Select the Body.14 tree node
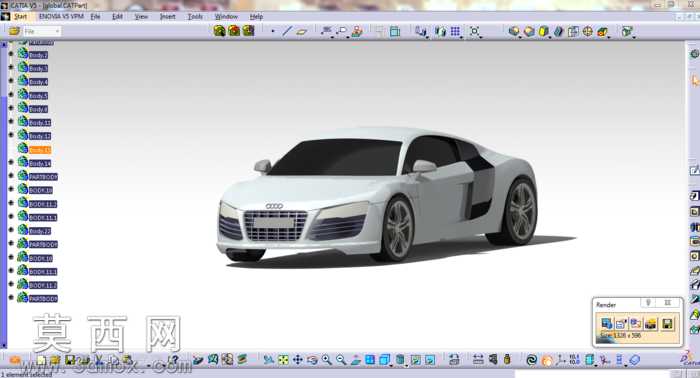Image resolution: width=700 pixels, height=378 pixels. [40, 163]
